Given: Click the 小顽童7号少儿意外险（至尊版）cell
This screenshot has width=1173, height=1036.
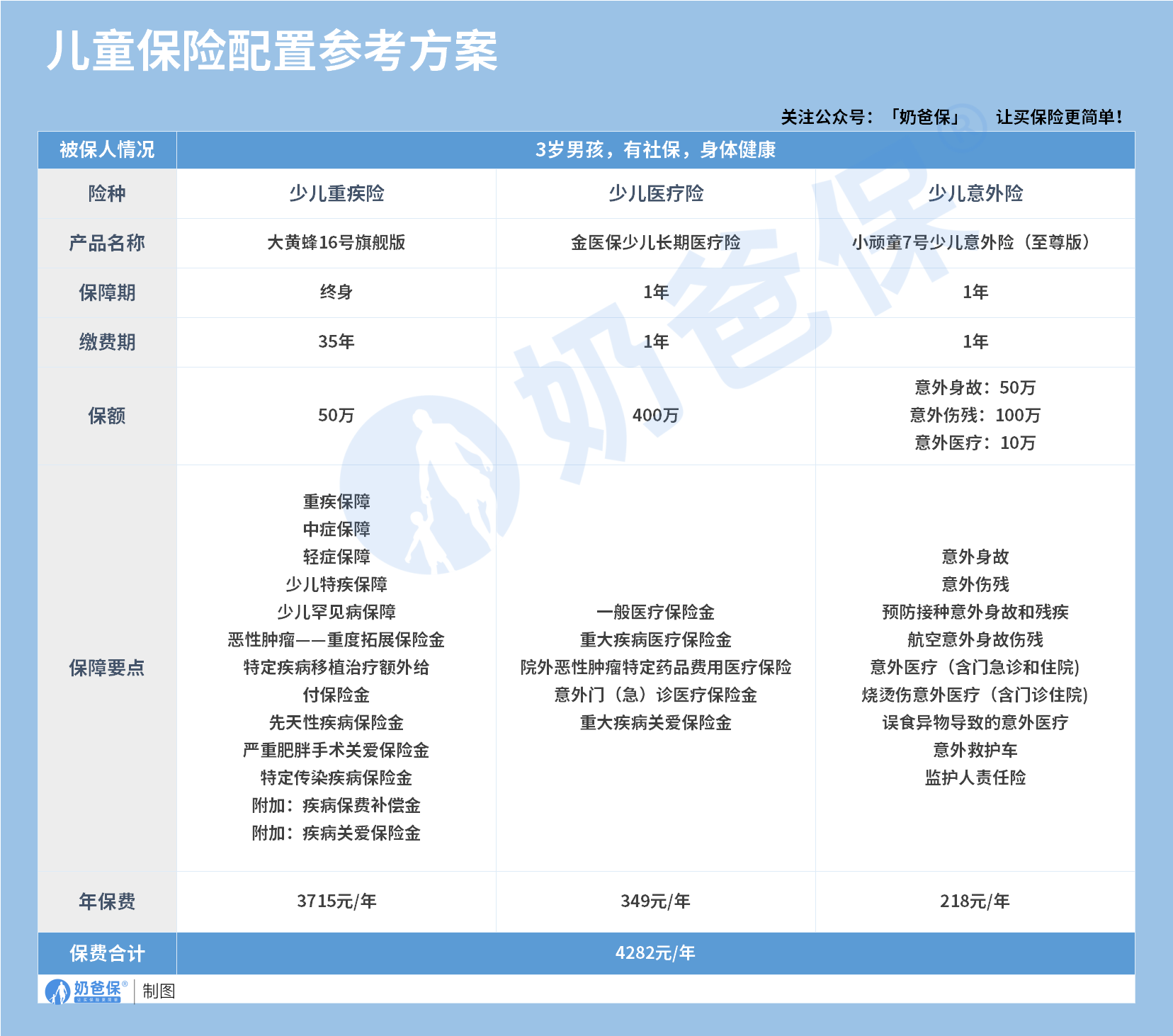Looking at the screenshot, I should tap(972, 243).
